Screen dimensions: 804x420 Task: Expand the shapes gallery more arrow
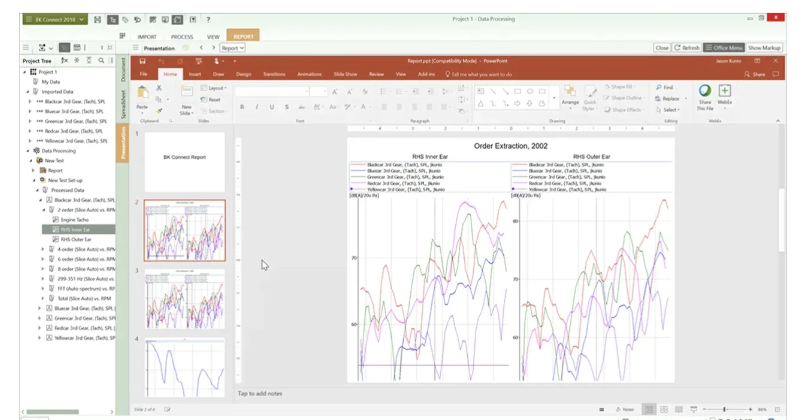pos(554,98)
